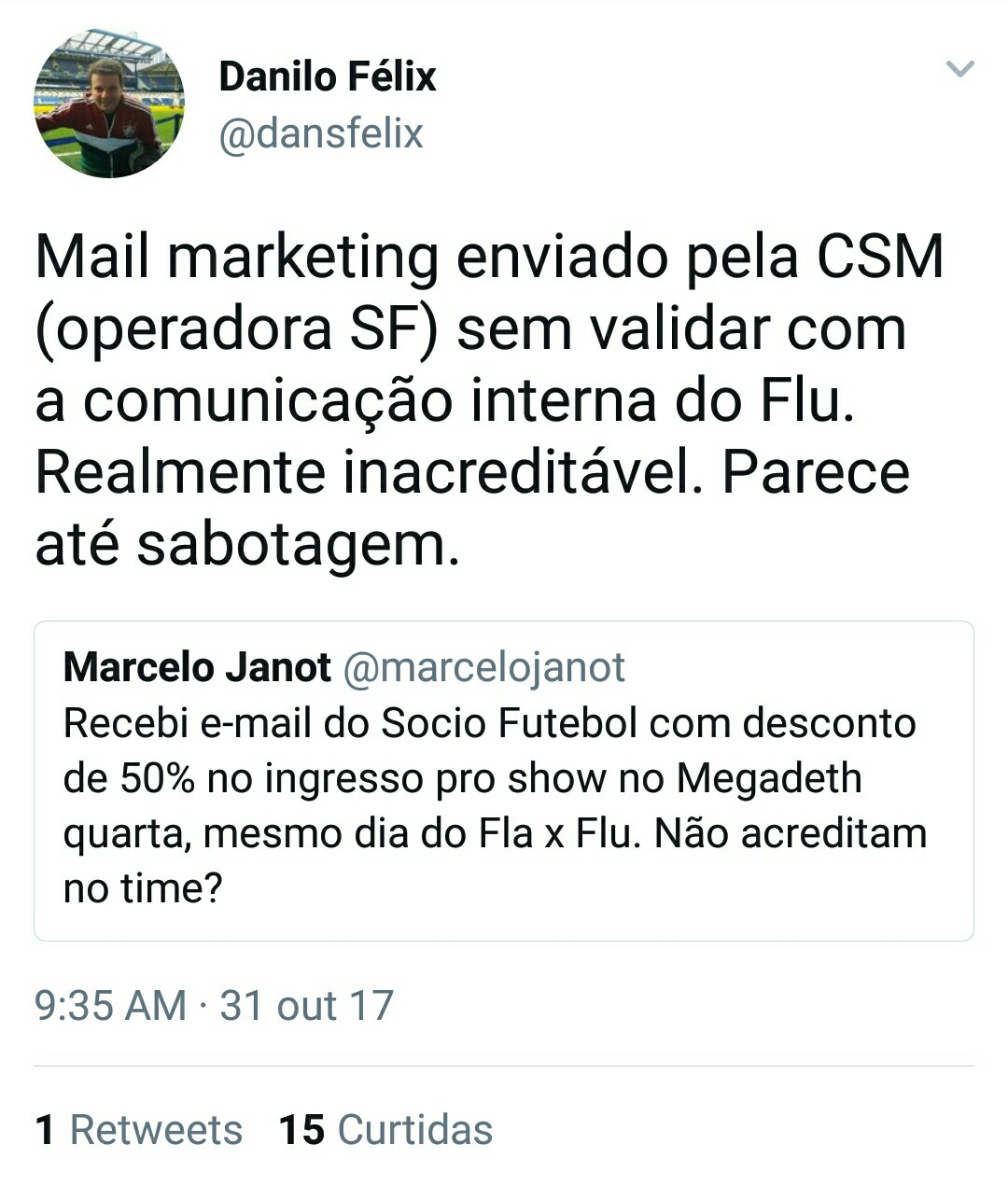Select the main tweet text about Mail marketing

point(490,400)
